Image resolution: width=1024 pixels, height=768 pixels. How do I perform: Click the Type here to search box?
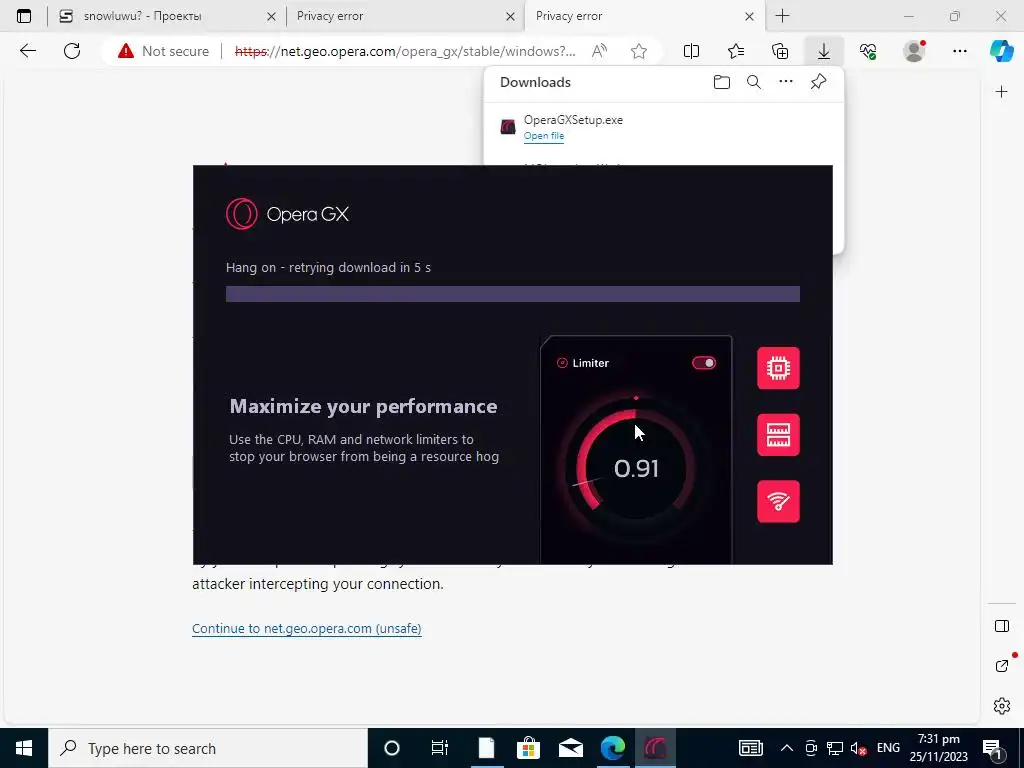(208, 748)
